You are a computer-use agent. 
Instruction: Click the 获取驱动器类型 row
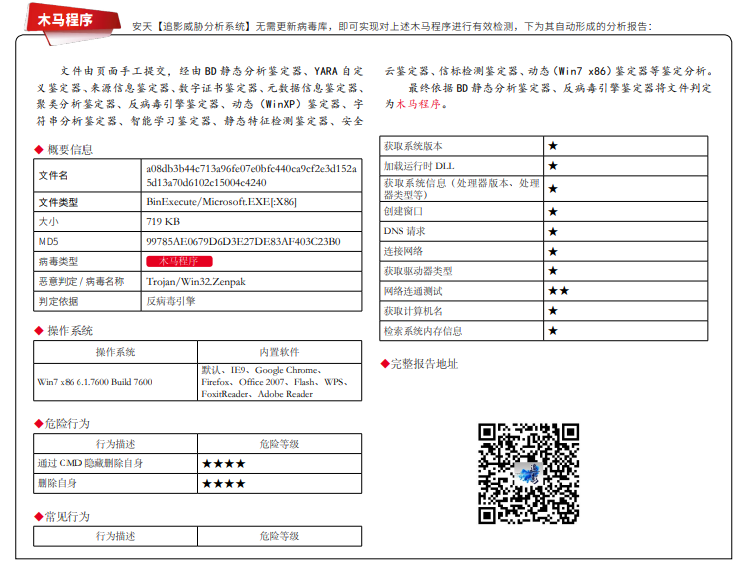544,271
